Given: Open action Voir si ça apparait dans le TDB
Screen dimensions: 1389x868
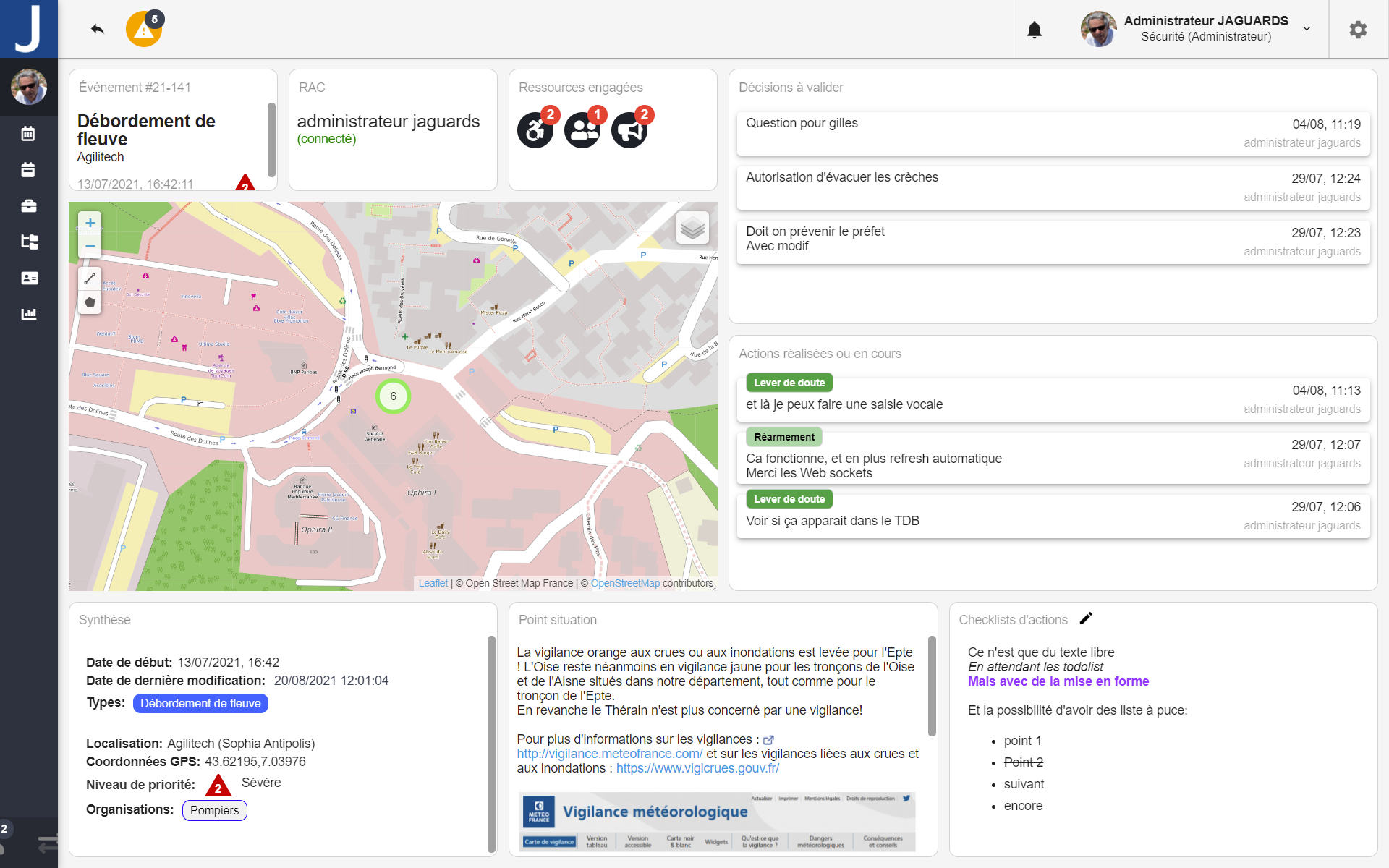Looking at the screenshot, I should click(x=1053, y=514).
